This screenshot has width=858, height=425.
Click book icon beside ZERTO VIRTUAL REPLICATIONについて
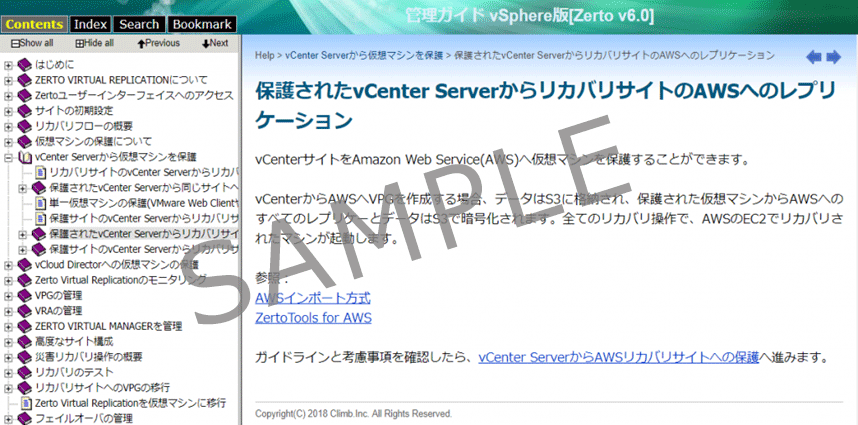(25, 80)
